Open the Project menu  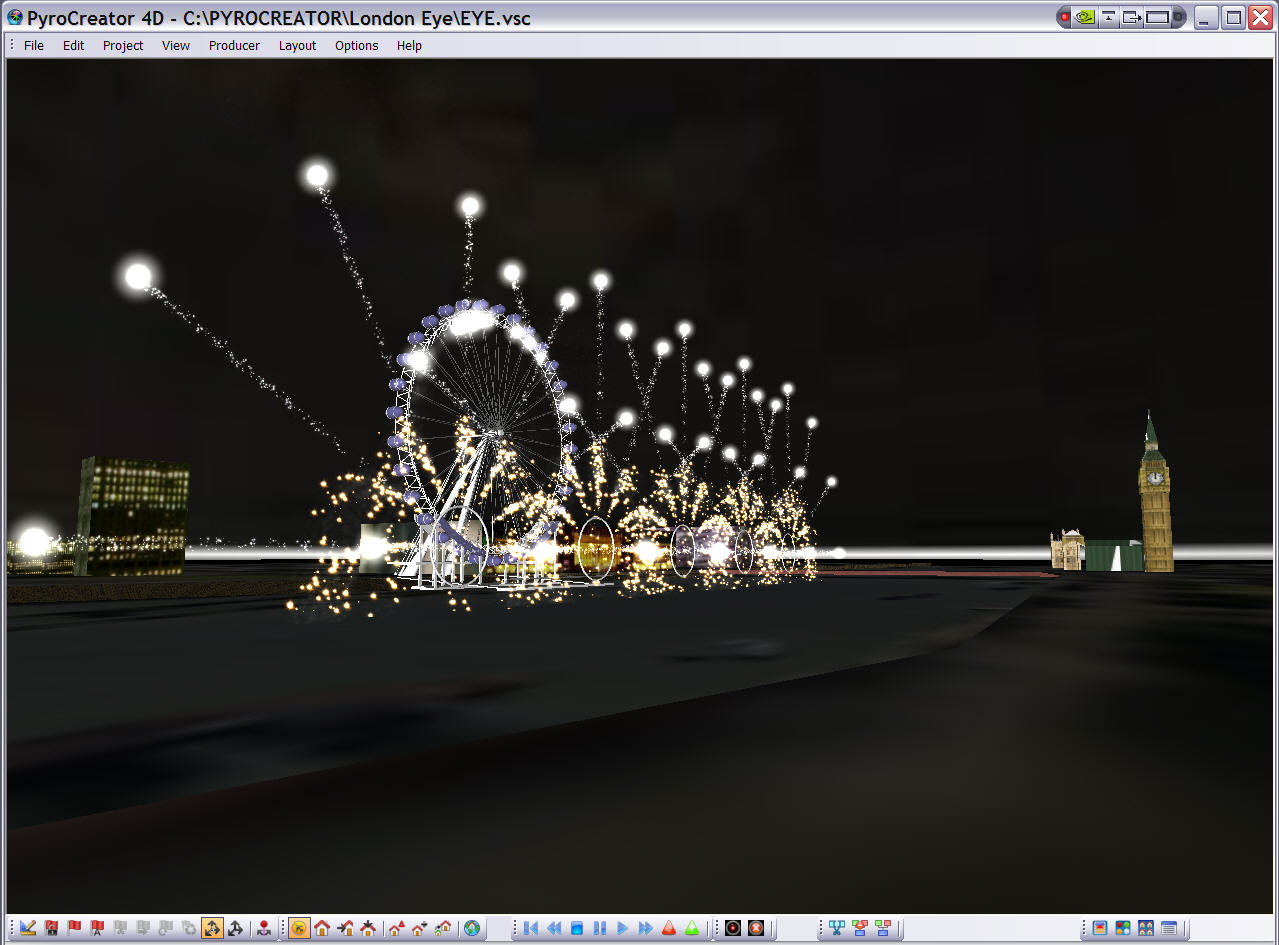click(x=123, y=45)
